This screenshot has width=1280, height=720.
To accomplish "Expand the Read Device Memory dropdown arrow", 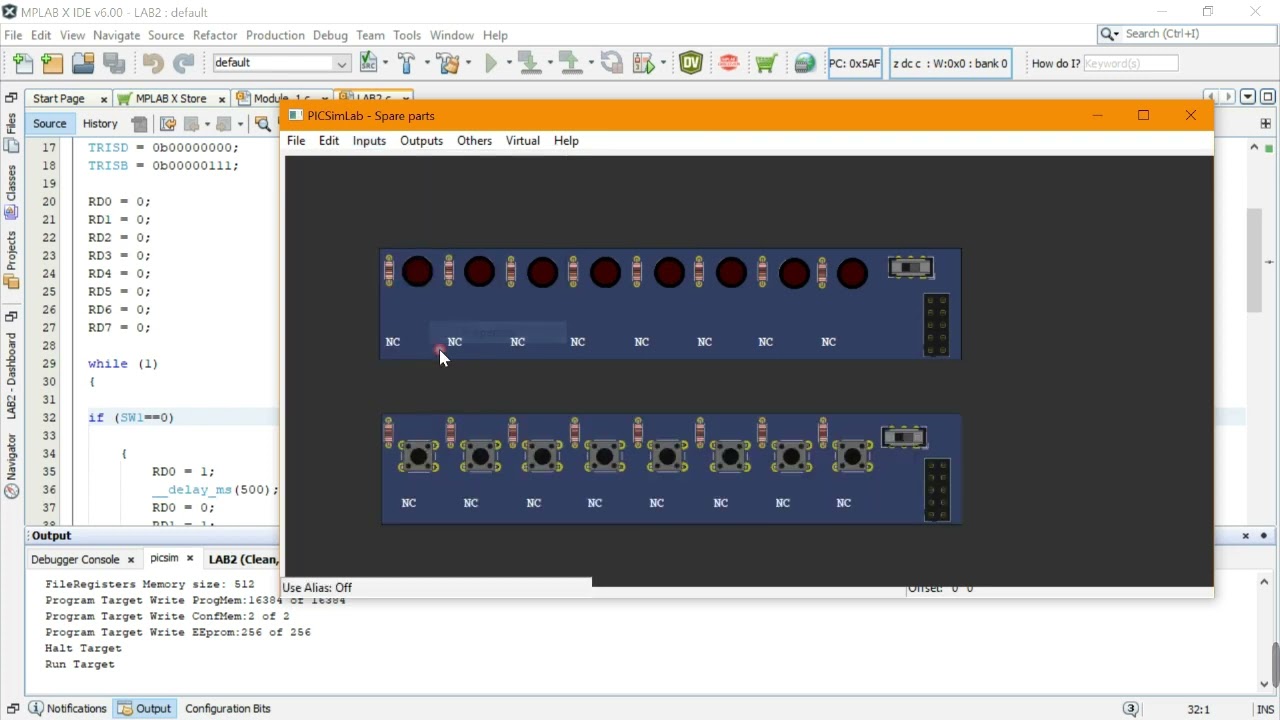I will tap(590, 63).
